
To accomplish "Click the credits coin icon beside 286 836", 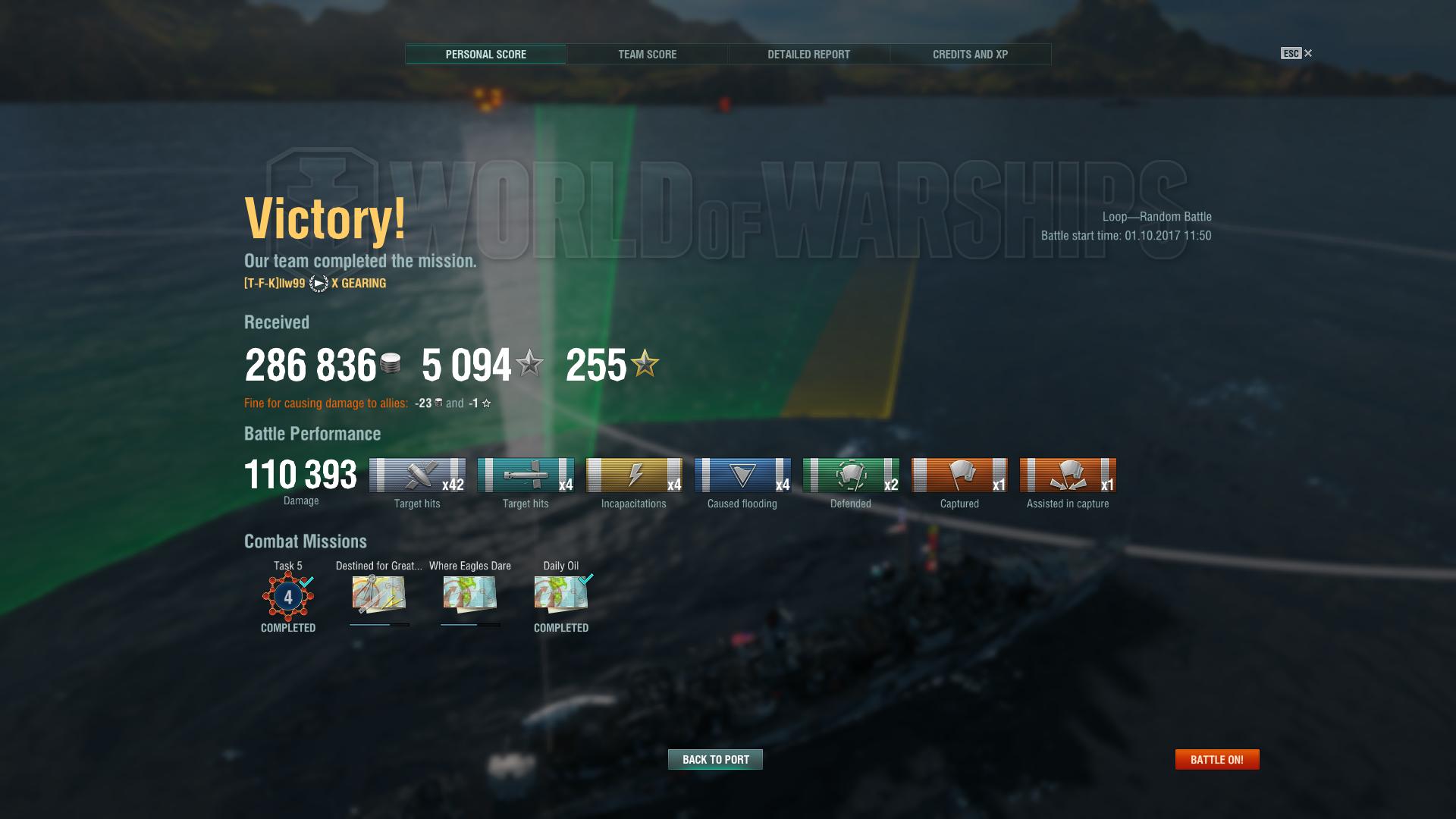I will pos(391,364).
